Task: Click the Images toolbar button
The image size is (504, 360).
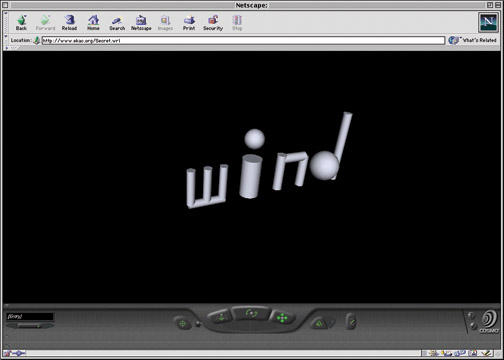Action: click(x=165, y=23)
